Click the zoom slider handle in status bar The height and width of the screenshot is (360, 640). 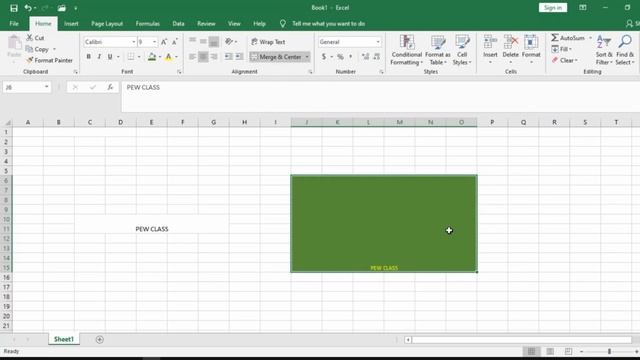[609, 351]
